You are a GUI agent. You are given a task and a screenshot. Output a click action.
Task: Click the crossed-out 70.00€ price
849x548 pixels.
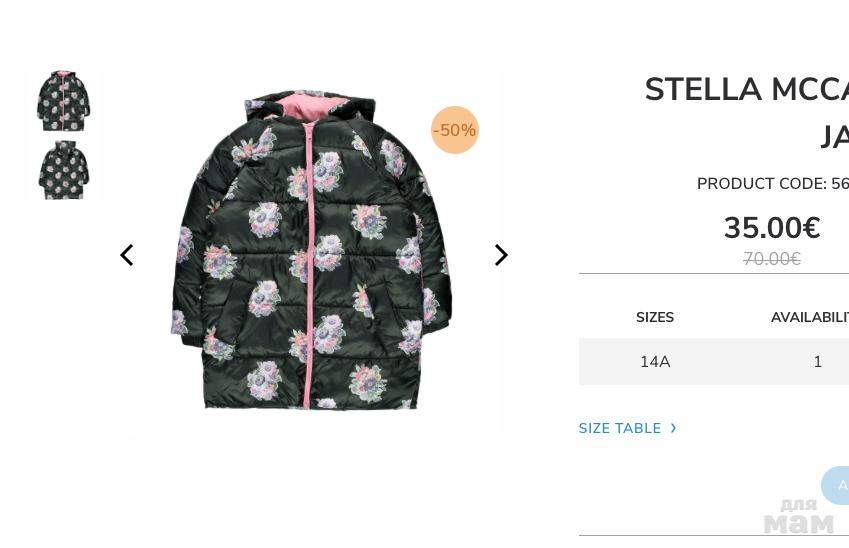tap(771, 259)
